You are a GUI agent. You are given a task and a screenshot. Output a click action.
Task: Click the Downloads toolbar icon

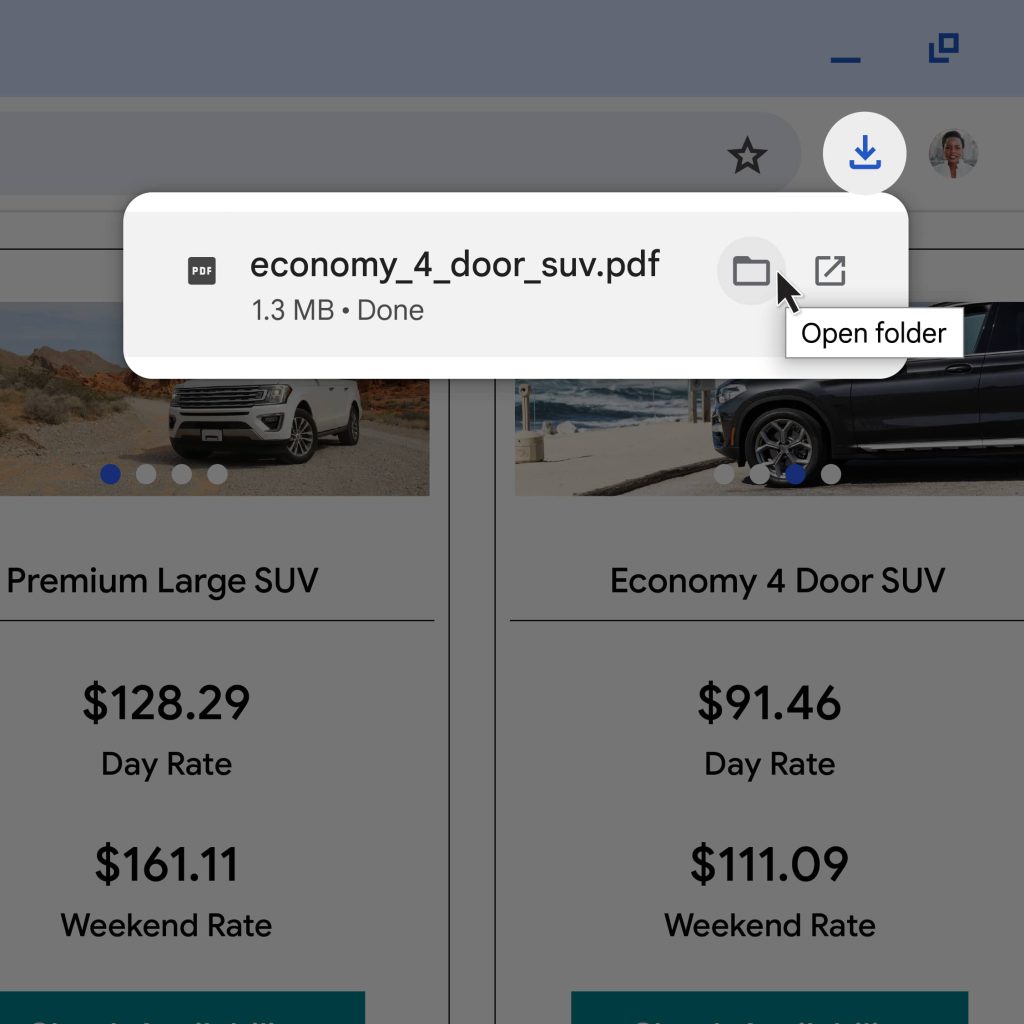click(864, 154)
